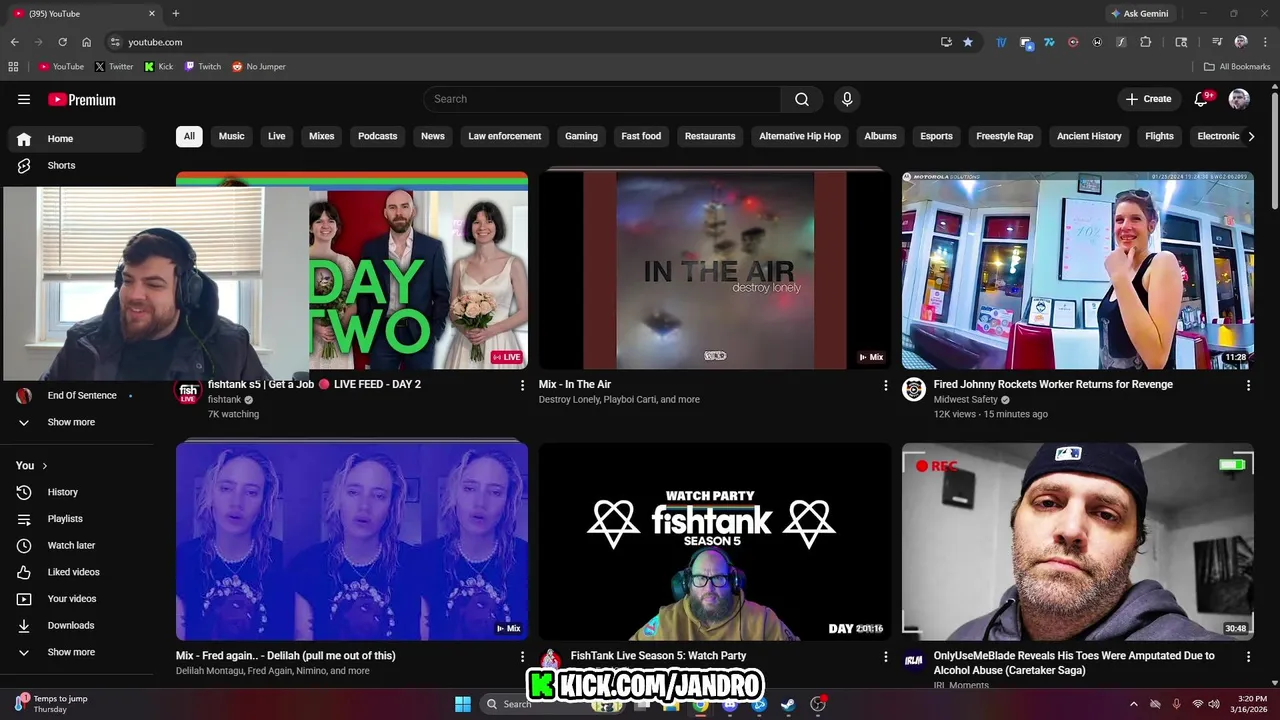The image size is (1280, 720).
Task: Click the Create button
Action: tap(1148, 99)
